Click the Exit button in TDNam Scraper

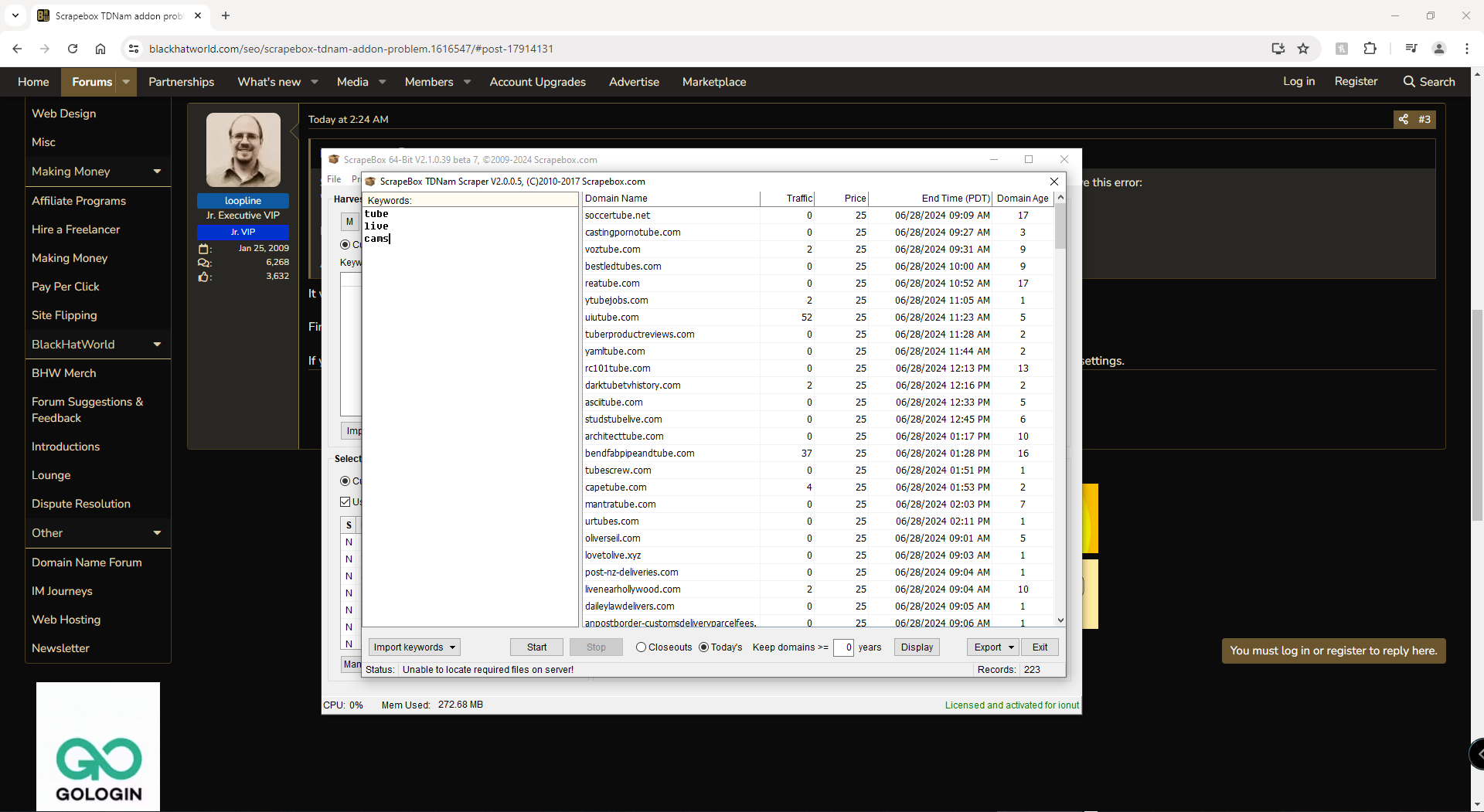(1040, 647)
